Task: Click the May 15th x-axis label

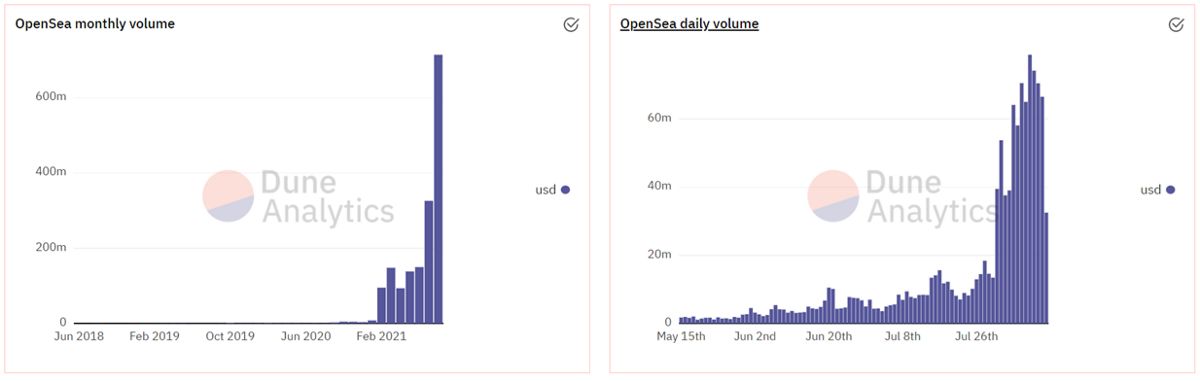Action: click(681, 337)
